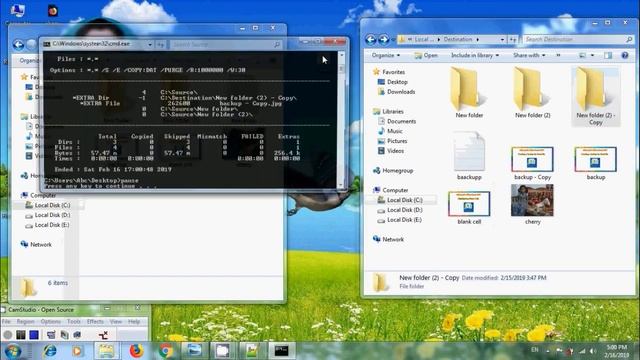
Task: Expand Local breadcrumb arrow in address bar
Action: click(x=439, y=39)
